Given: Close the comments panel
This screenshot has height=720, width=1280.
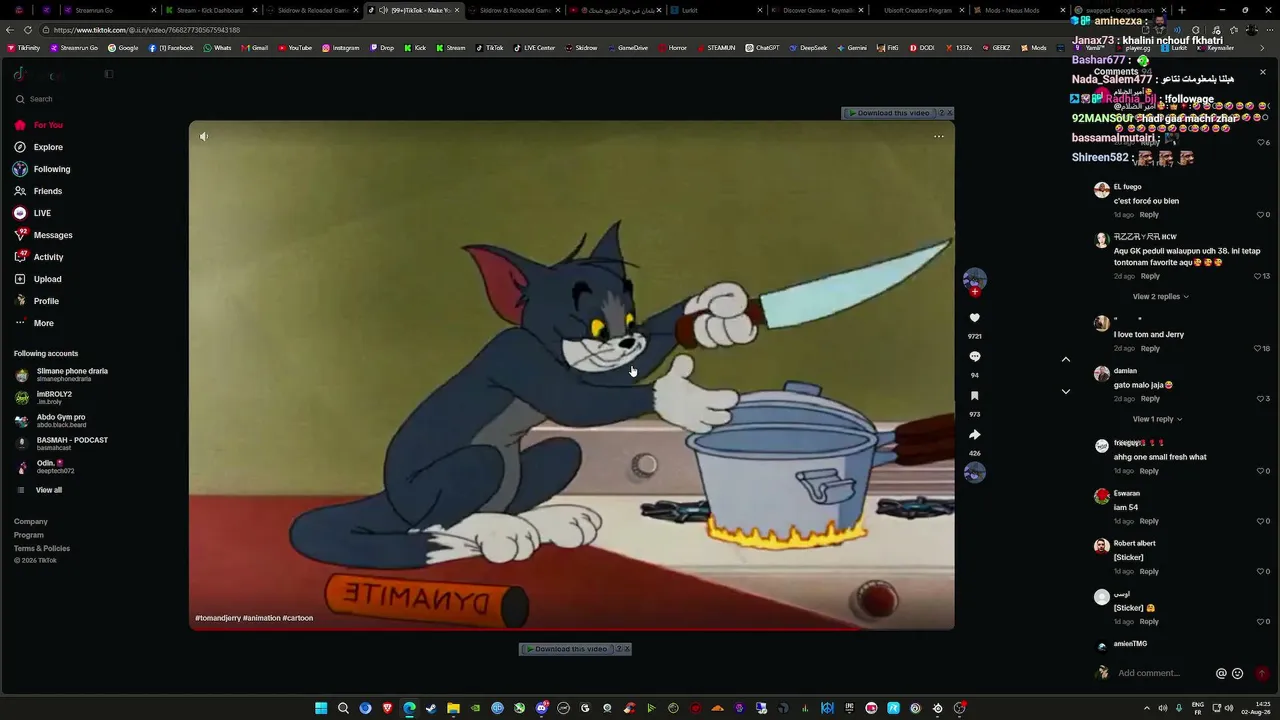Looking at the screenshot, I should (1262, 72).
